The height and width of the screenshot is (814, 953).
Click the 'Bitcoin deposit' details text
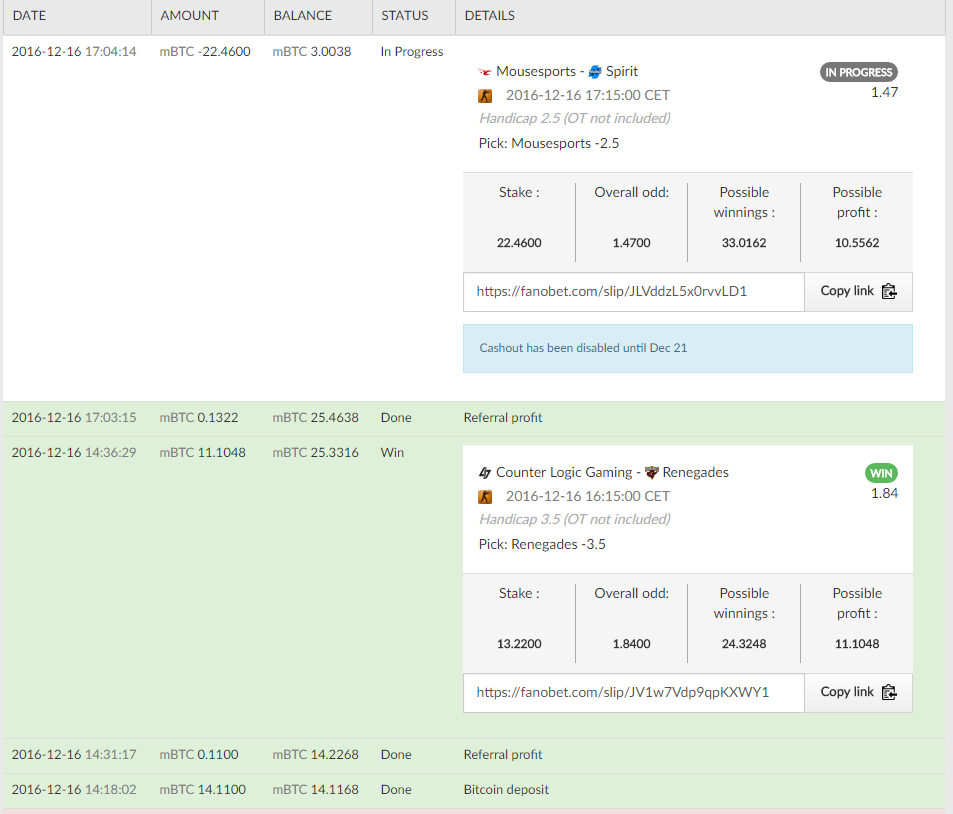tap(506, 790)
